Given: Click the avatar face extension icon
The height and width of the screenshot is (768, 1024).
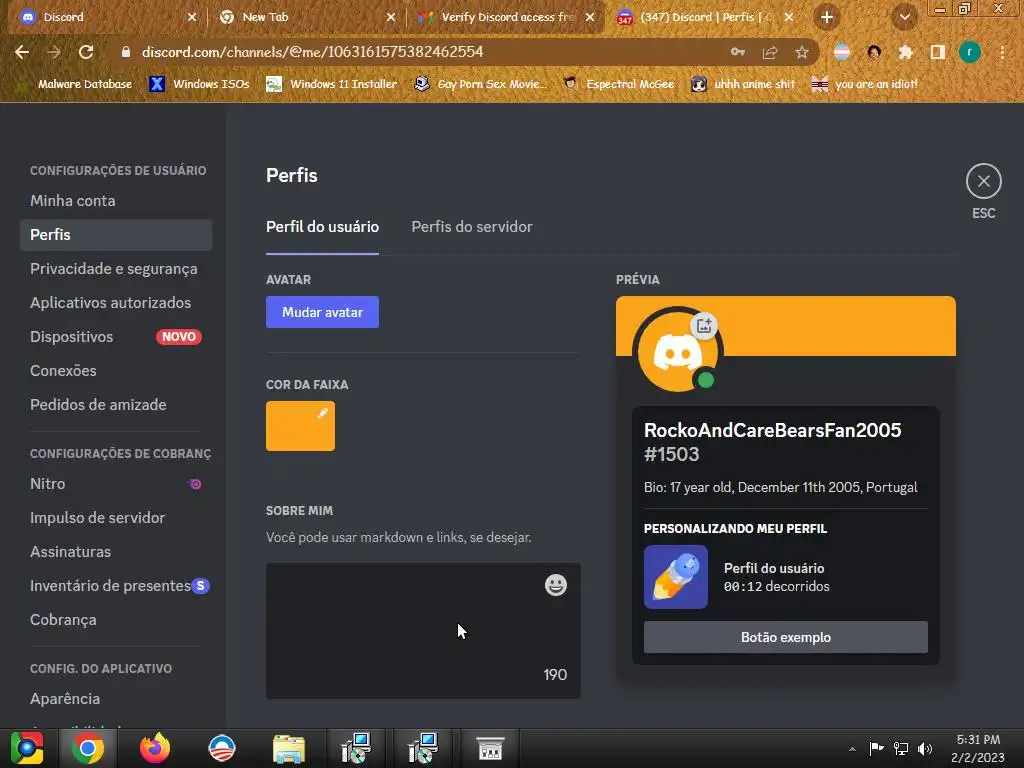Looking at the screenshot, I should pyautogui.click(x=874, y=52).
